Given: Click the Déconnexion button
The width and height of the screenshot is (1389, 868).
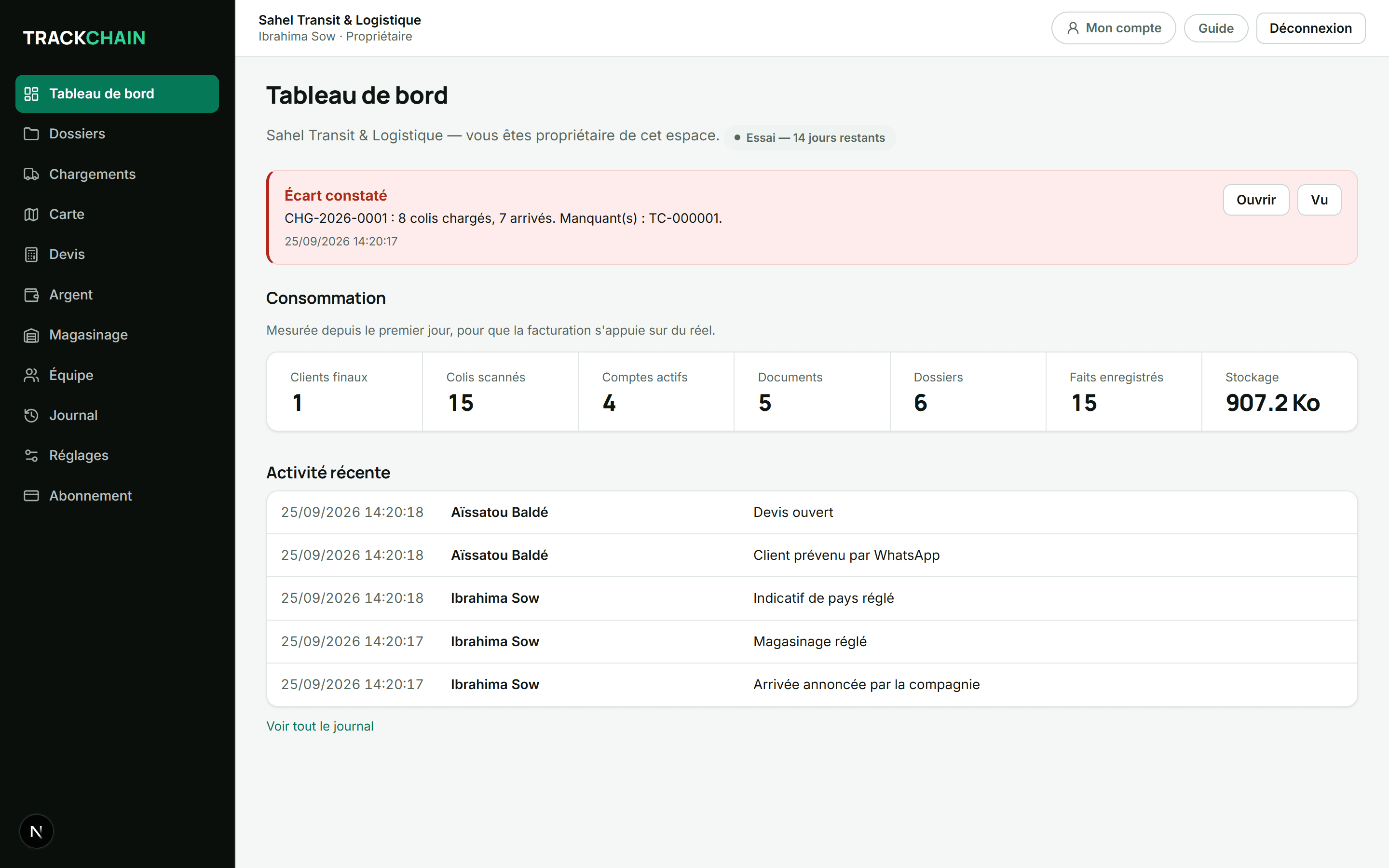Looking at the screenshot, I should 1310,28.
